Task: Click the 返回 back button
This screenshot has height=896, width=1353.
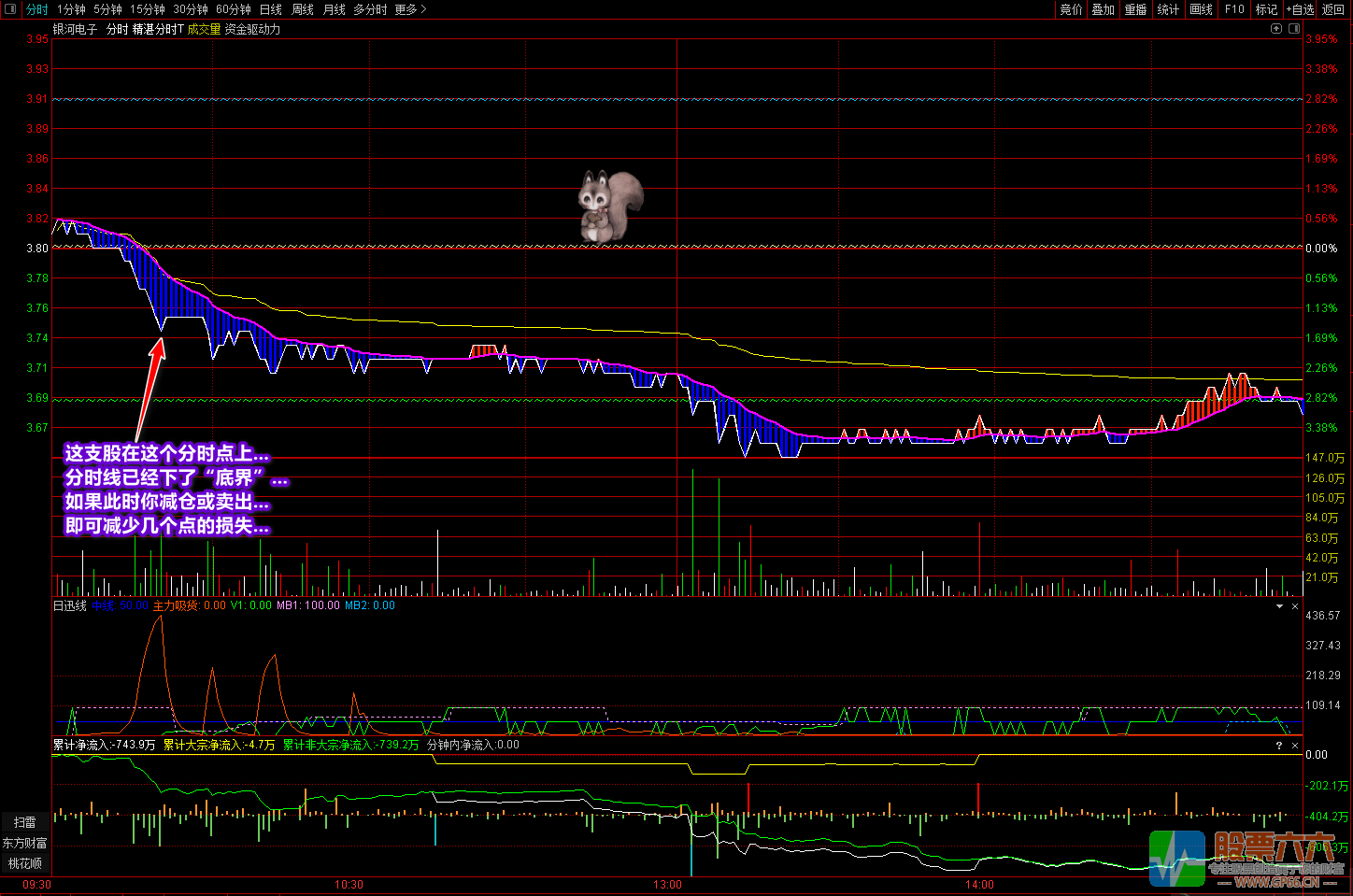Action: [1333, 9]
